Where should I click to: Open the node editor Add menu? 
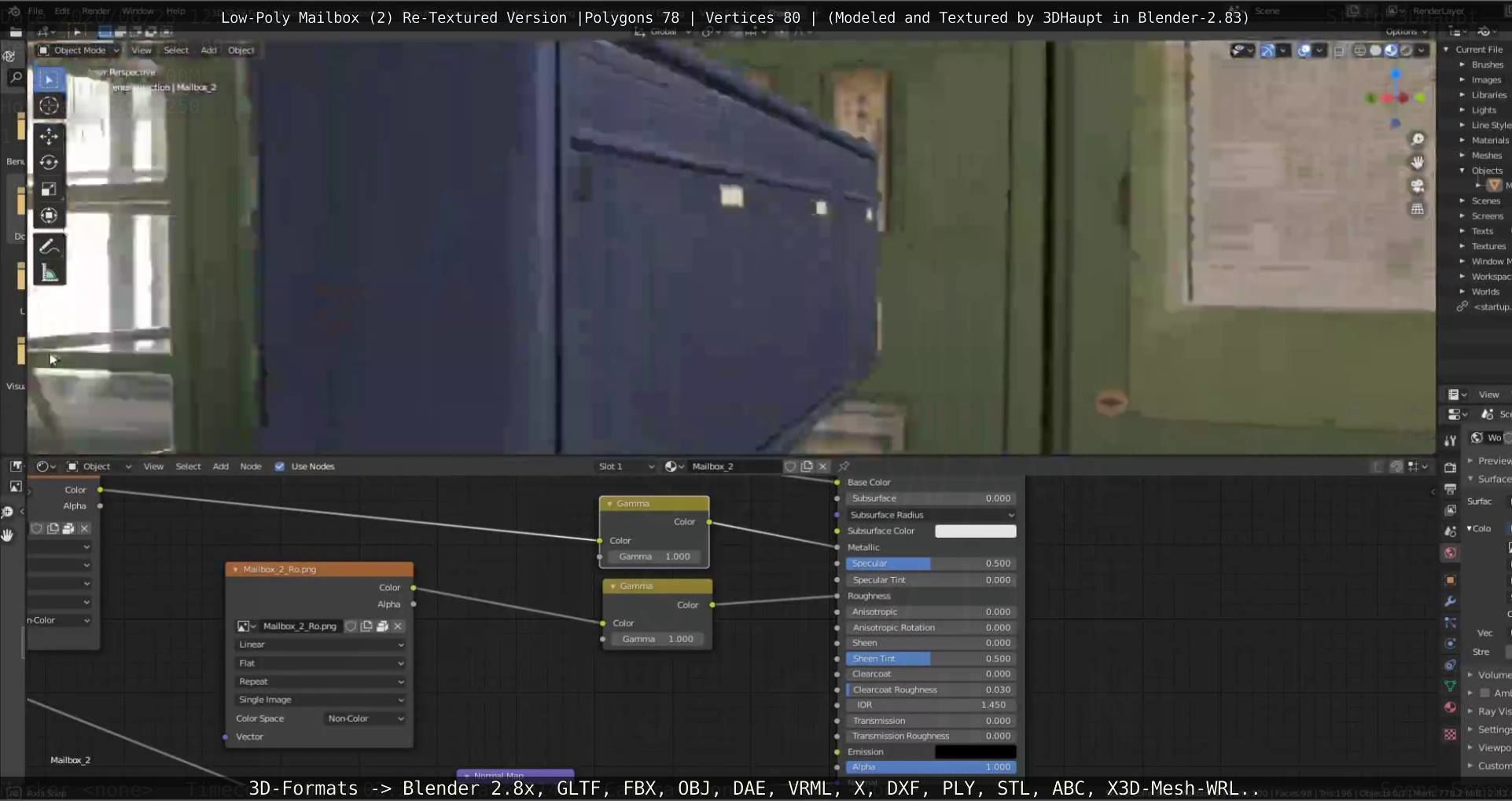pyautogui.click(x=221, y=466)
